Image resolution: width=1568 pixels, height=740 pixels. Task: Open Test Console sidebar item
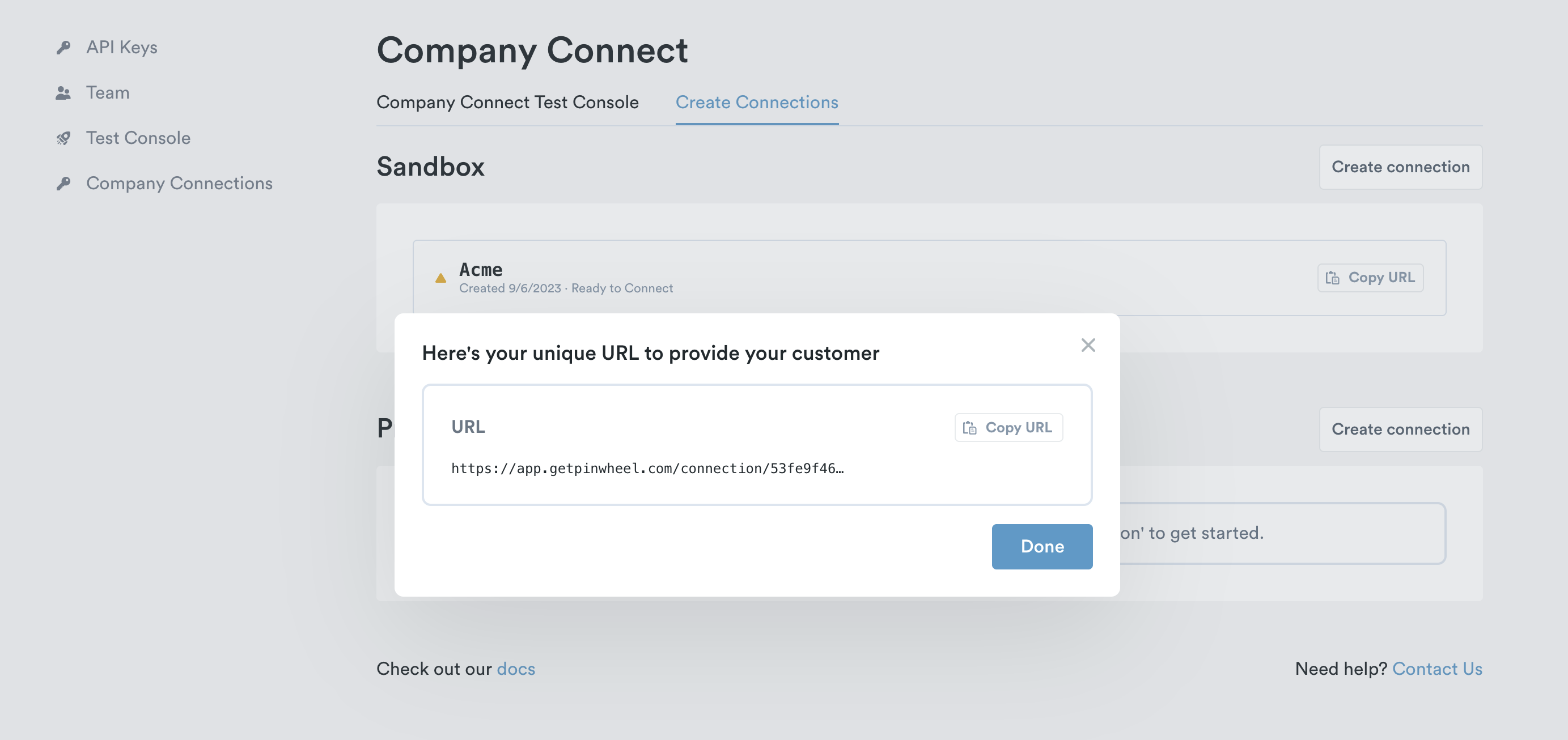point(138,138)
